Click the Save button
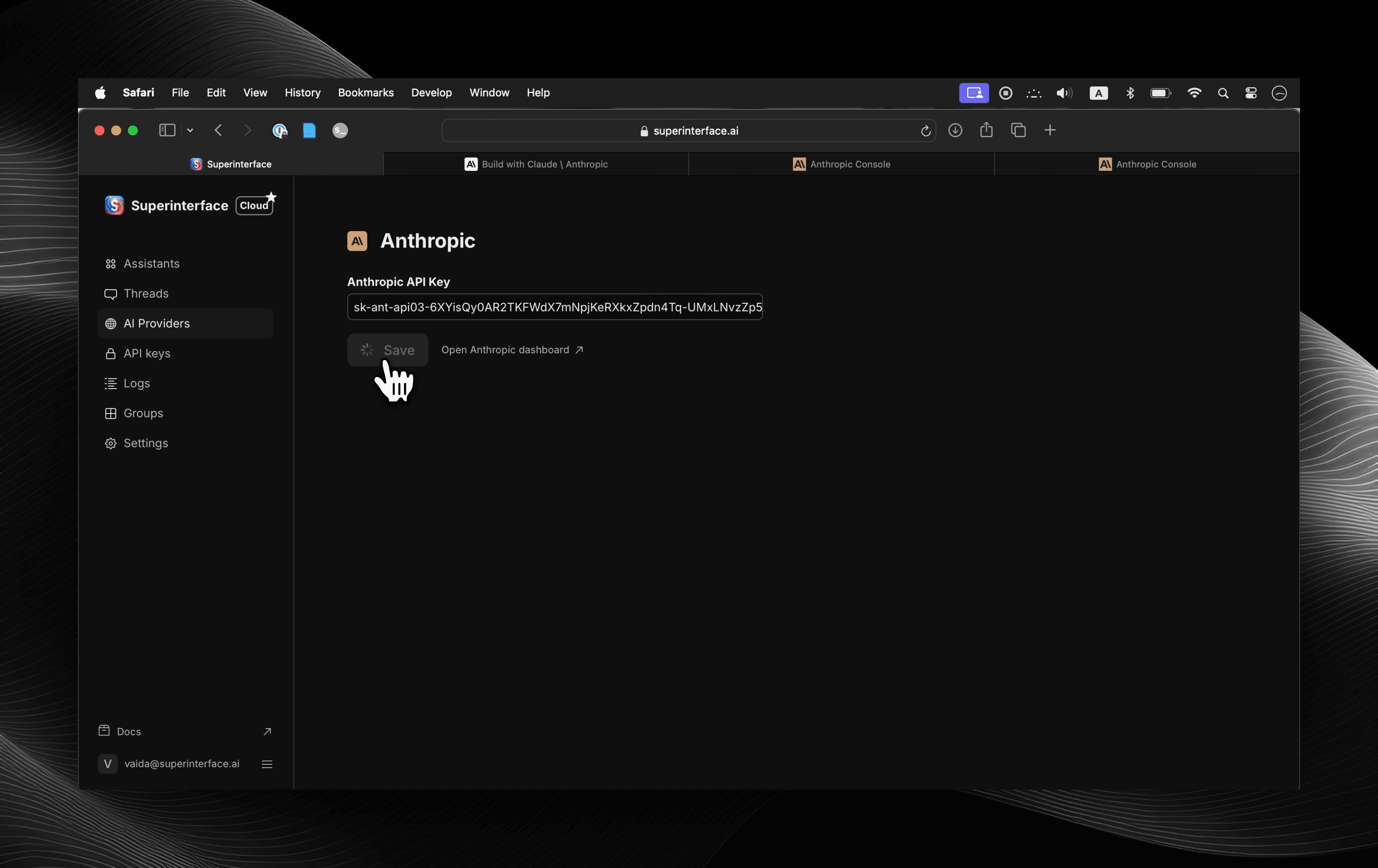This screenshot has width=1378, height=868. pyautogui.click(x=388, y=350)
